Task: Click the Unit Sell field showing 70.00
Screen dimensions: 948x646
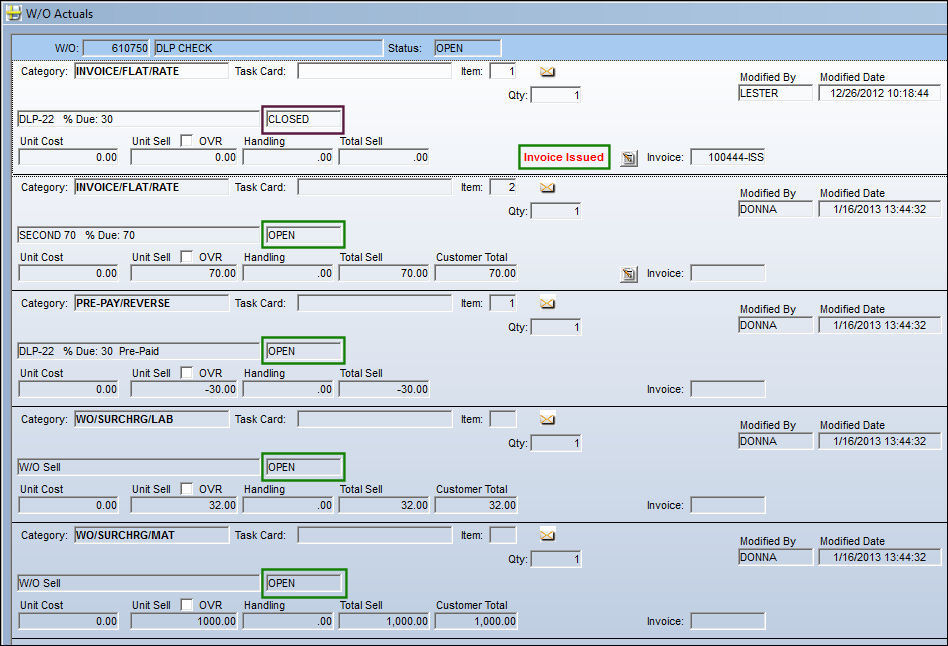Action: point(184,273)
